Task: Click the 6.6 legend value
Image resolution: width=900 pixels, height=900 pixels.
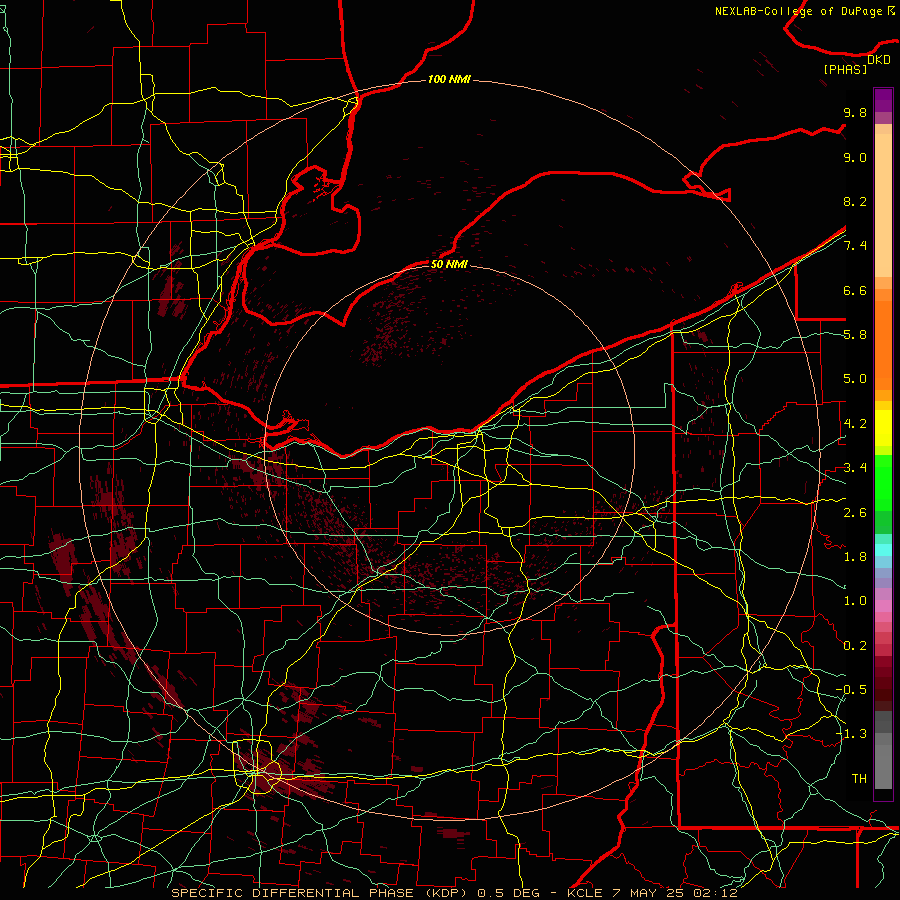Action: tap(855, 290)
